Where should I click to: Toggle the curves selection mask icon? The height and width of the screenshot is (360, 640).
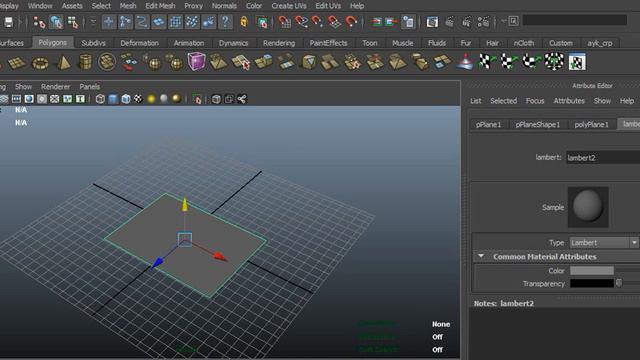pos(142,22)
